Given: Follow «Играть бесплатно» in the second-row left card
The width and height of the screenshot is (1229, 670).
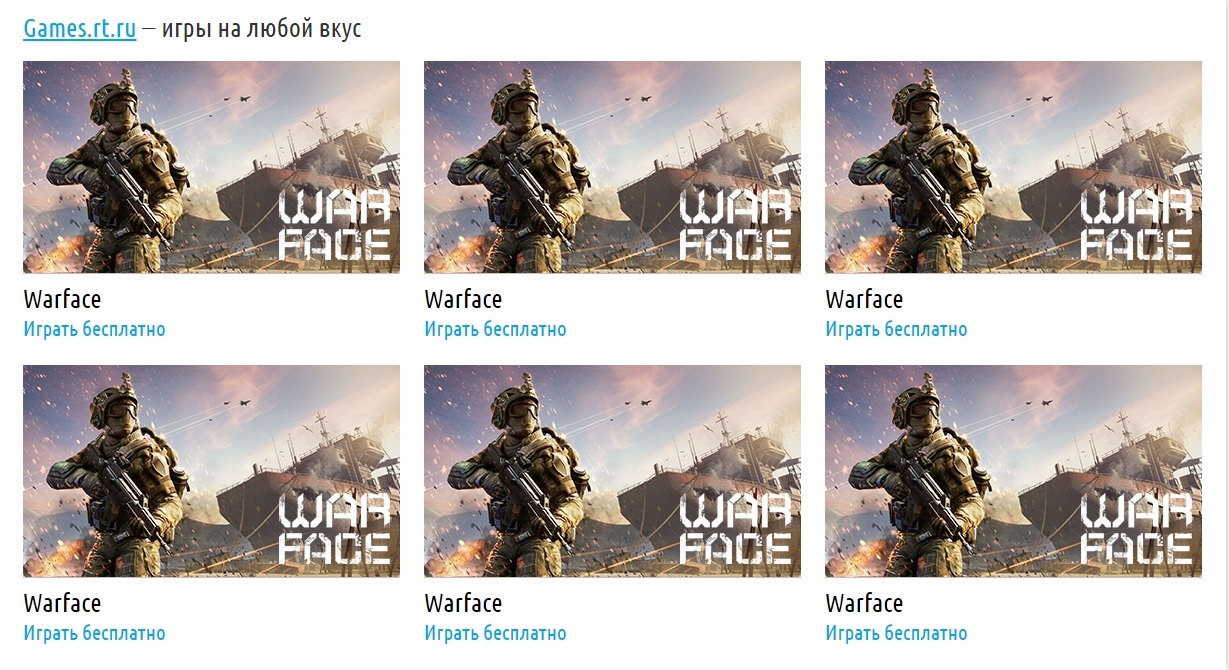Looking at the screenshot, I should click(x=94, y=633).
